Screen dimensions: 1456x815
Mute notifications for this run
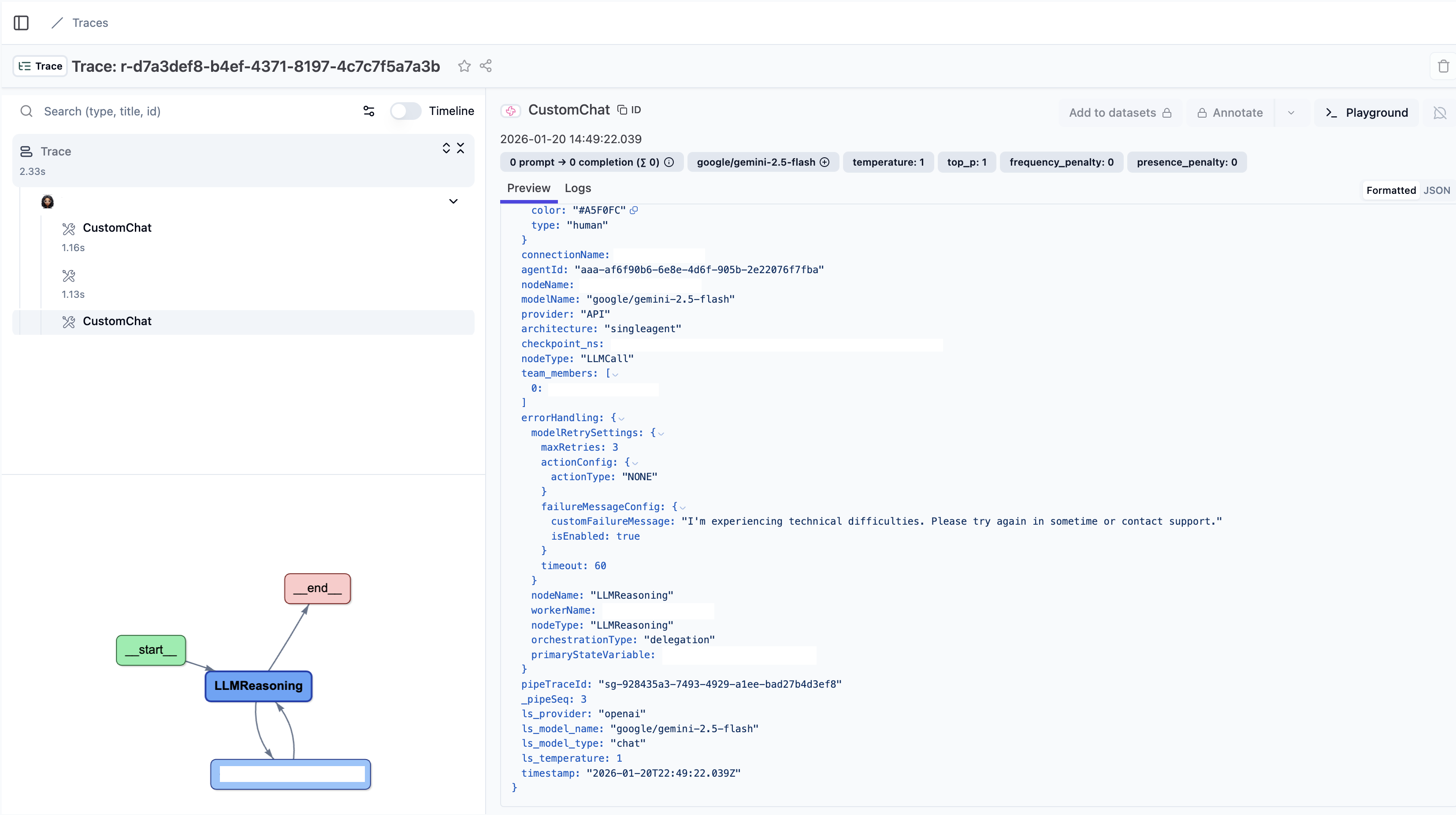coord(1439,112)
